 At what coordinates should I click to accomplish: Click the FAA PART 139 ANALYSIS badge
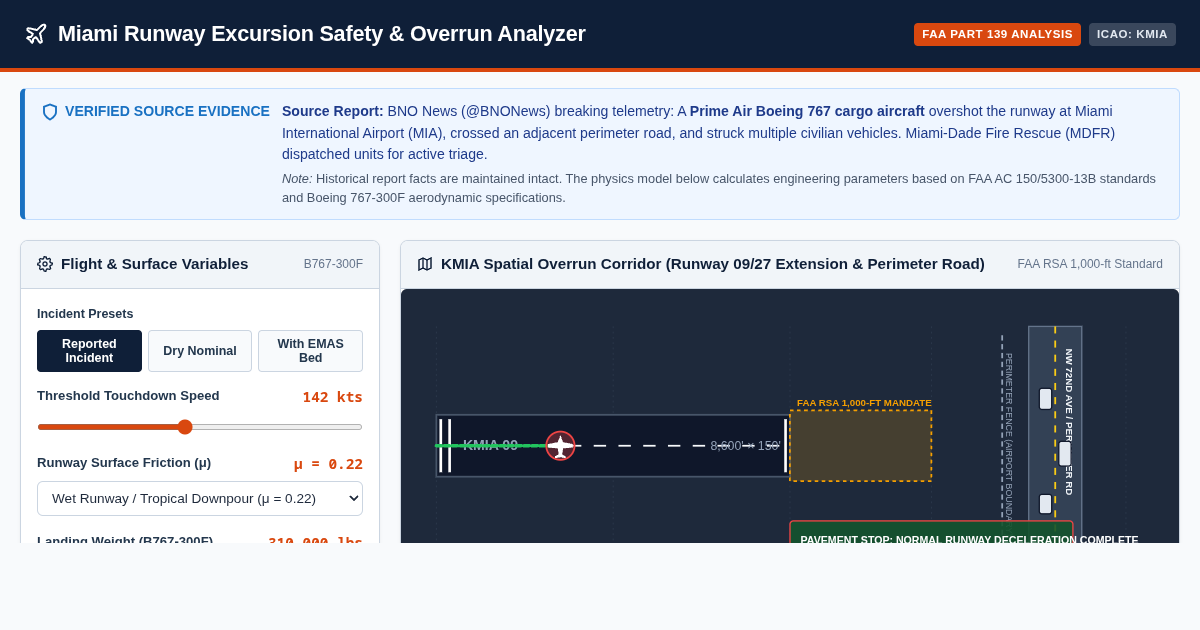click(x=997, y=34)
